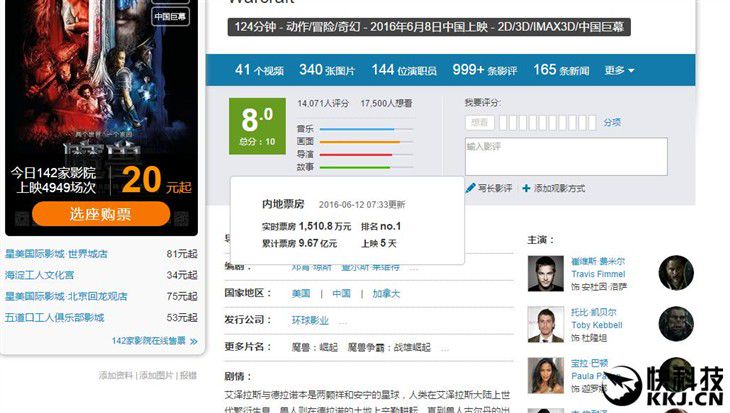Click 报错 report error link
This screenshot has width=730, height=413.
click(x=188, y=375)
